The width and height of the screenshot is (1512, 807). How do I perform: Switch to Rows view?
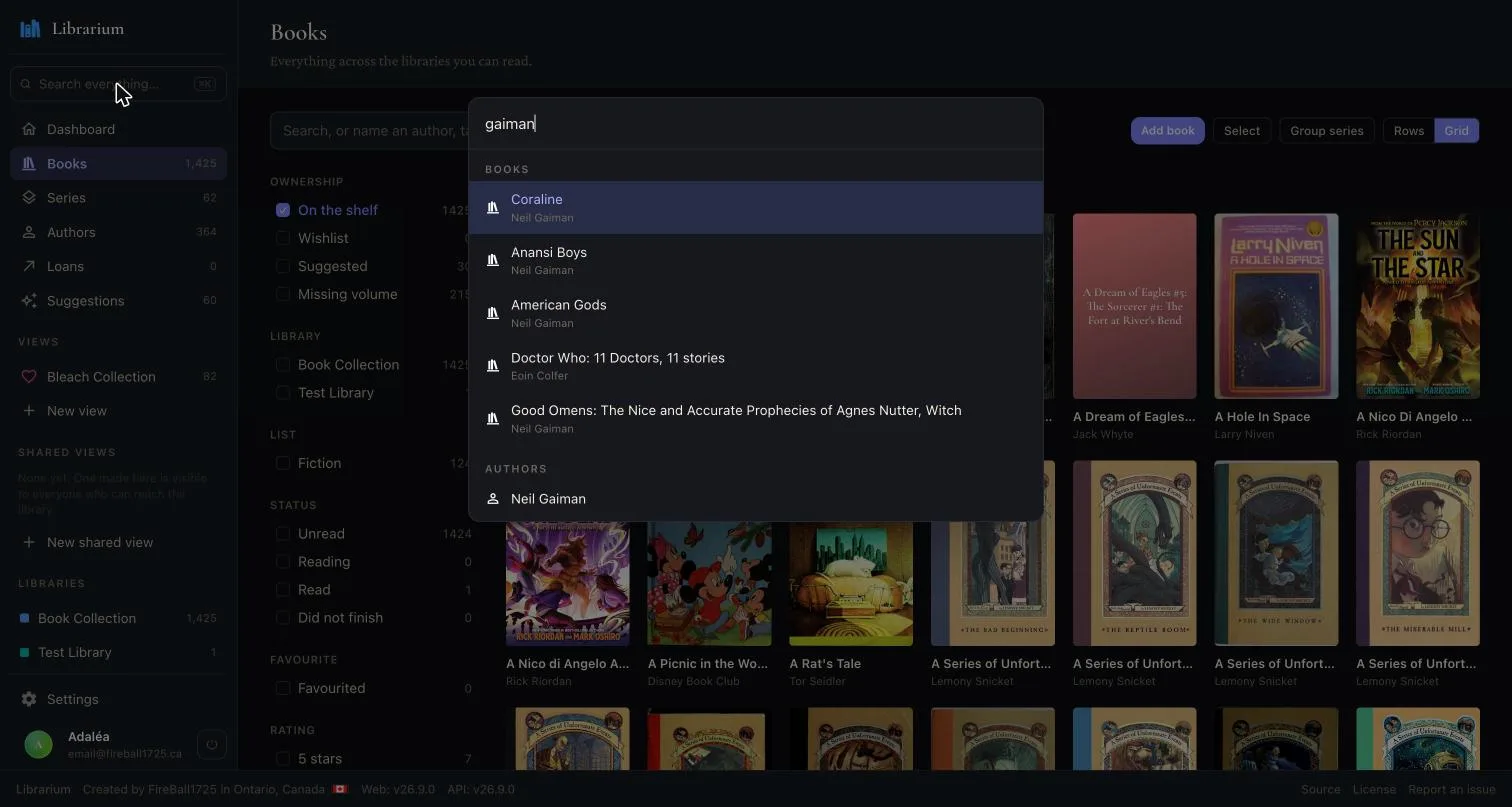pyautogui.click(x=1408, y=131)
